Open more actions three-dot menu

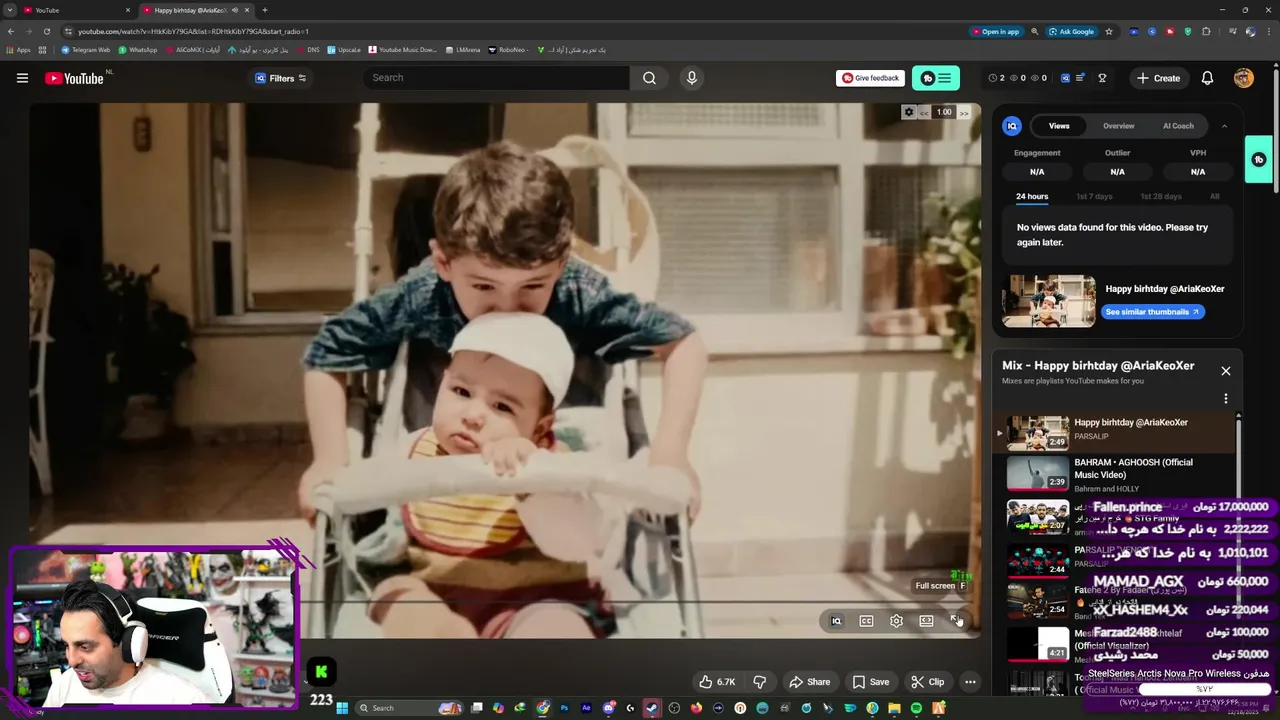pos(970,682)
